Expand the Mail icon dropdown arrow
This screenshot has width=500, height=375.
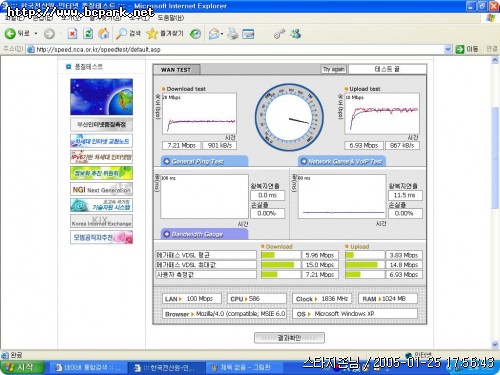pyautogui.click(x=222, y=34)
